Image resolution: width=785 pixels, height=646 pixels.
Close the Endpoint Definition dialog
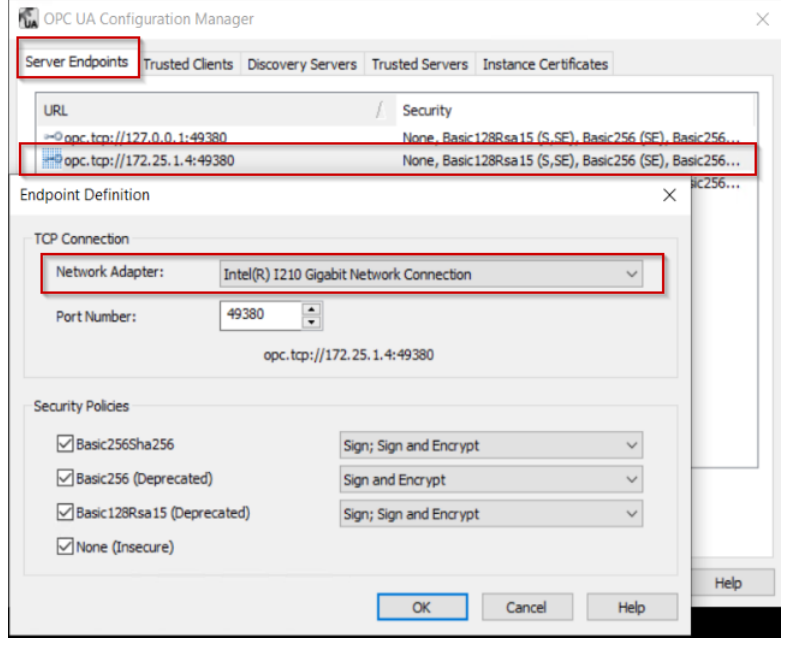point(669,196)
